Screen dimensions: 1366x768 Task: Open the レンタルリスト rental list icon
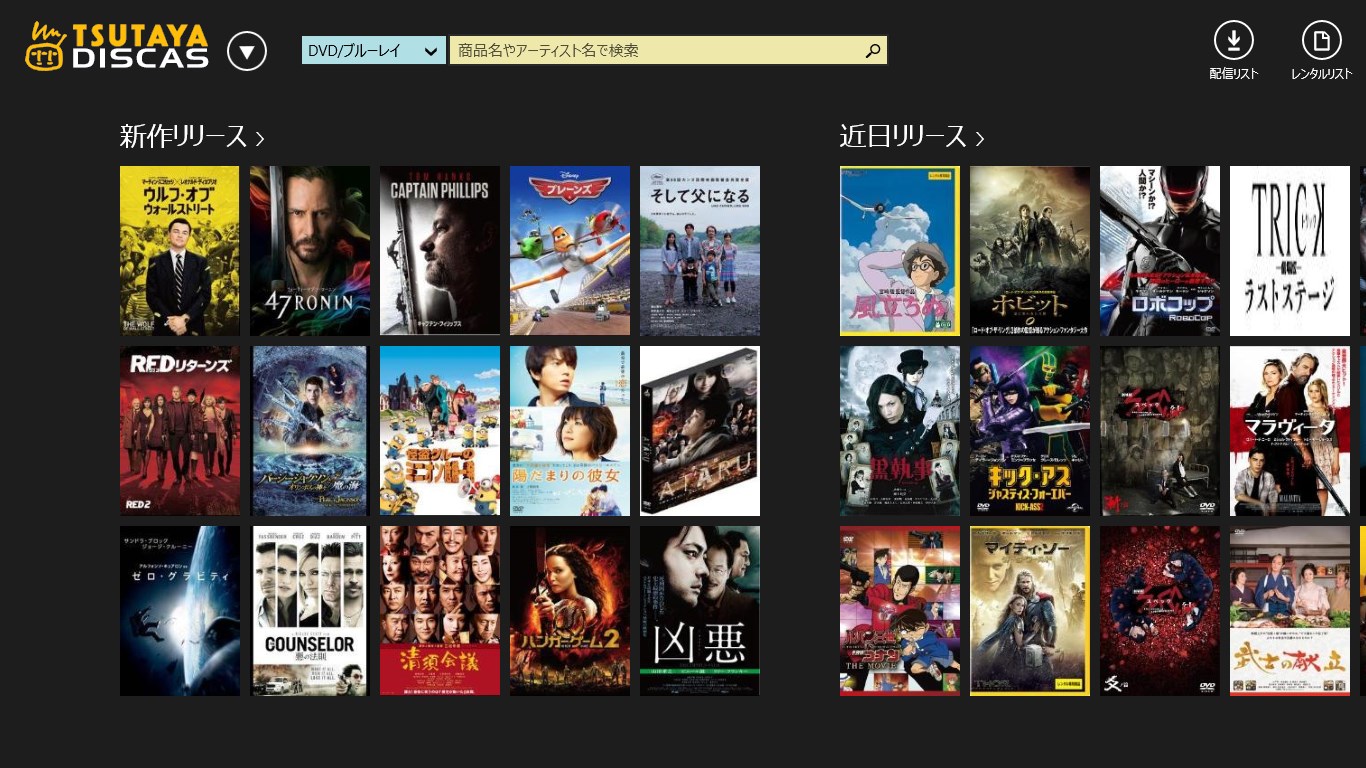1321,41
